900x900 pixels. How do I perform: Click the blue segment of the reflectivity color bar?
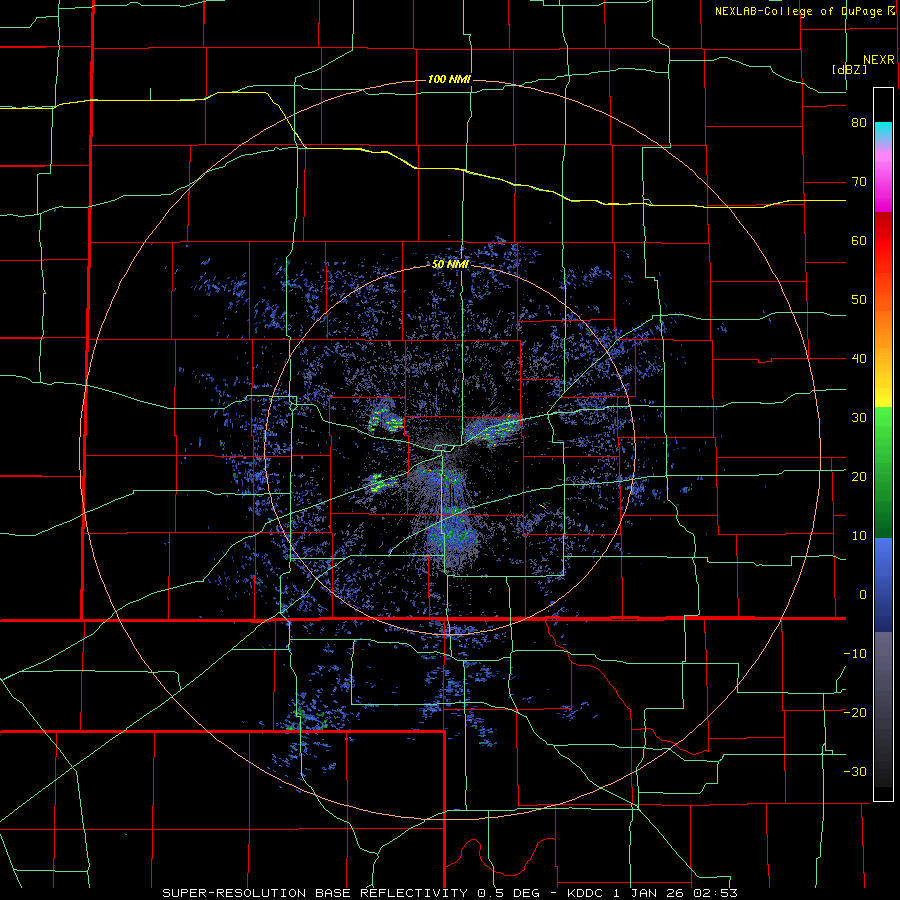click(x=883, y=584)
